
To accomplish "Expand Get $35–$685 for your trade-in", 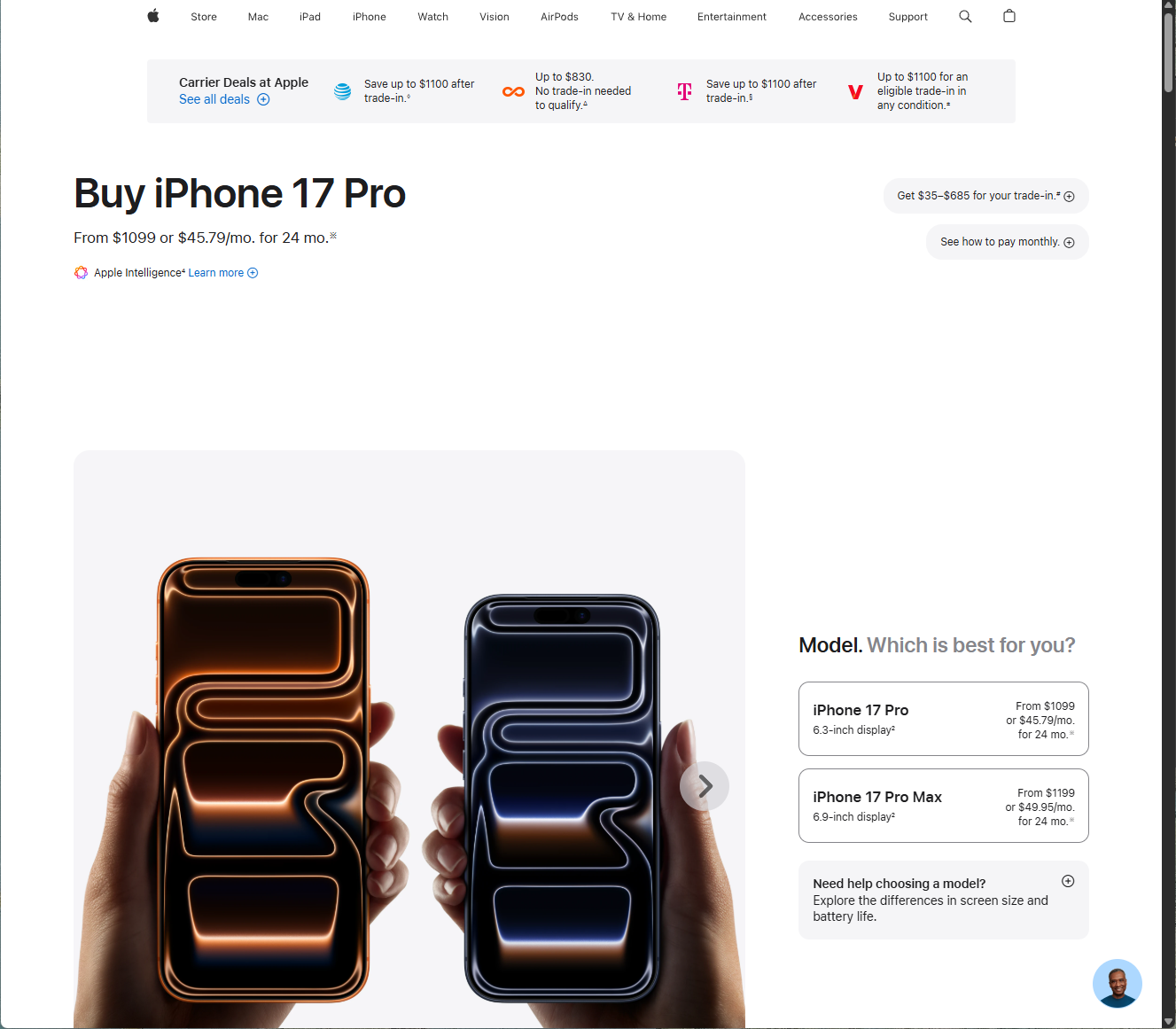I will (985, 196).
